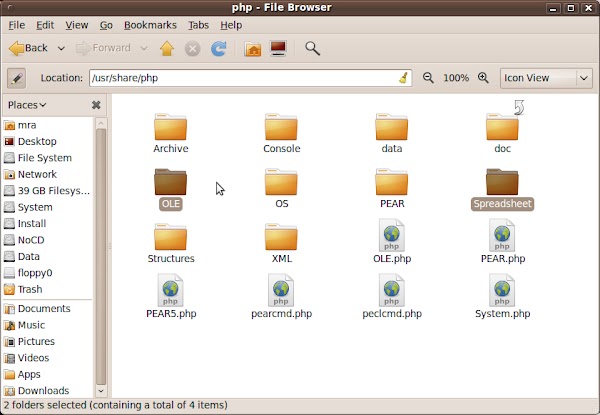Open the Tabs menu
600x415 pixels.
point(198,25)
